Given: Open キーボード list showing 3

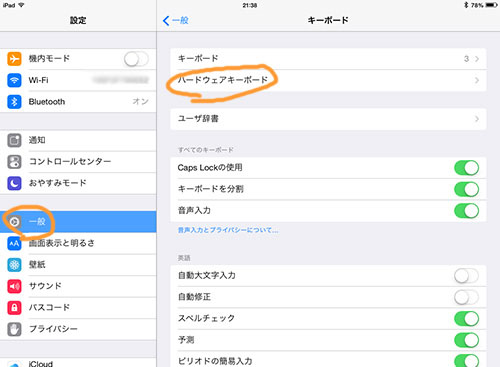Looking at the screenshot, I should point(328,59).
